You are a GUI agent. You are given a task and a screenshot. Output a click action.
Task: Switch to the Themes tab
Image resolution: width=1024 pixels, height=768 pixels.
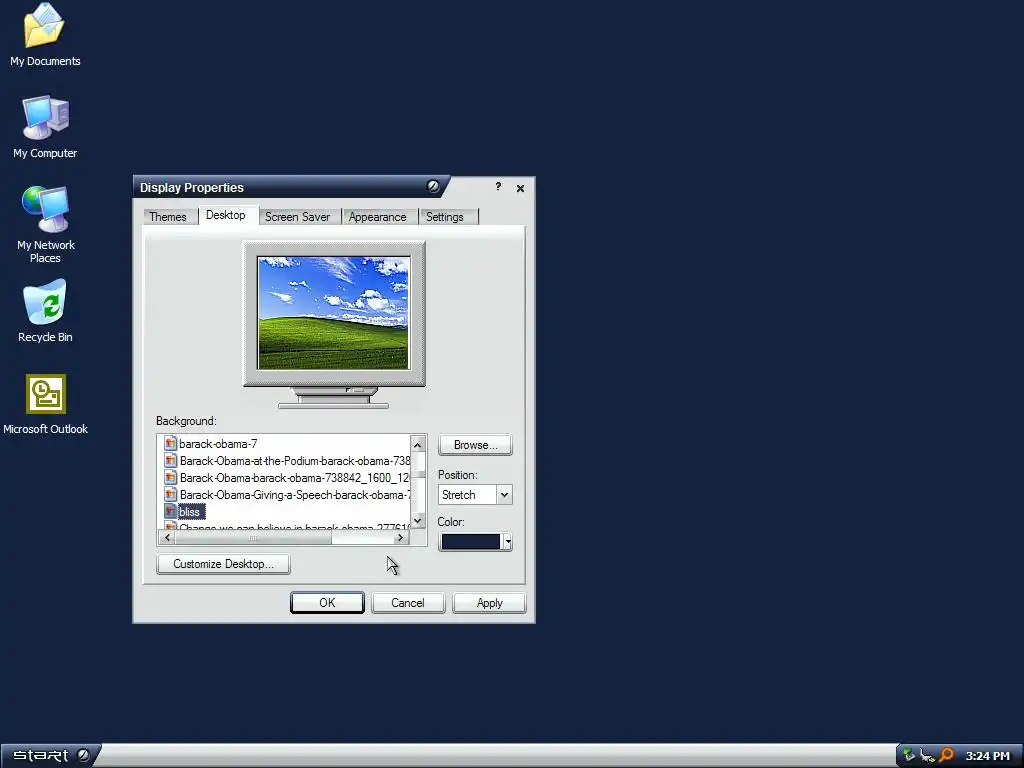(168, 217)
